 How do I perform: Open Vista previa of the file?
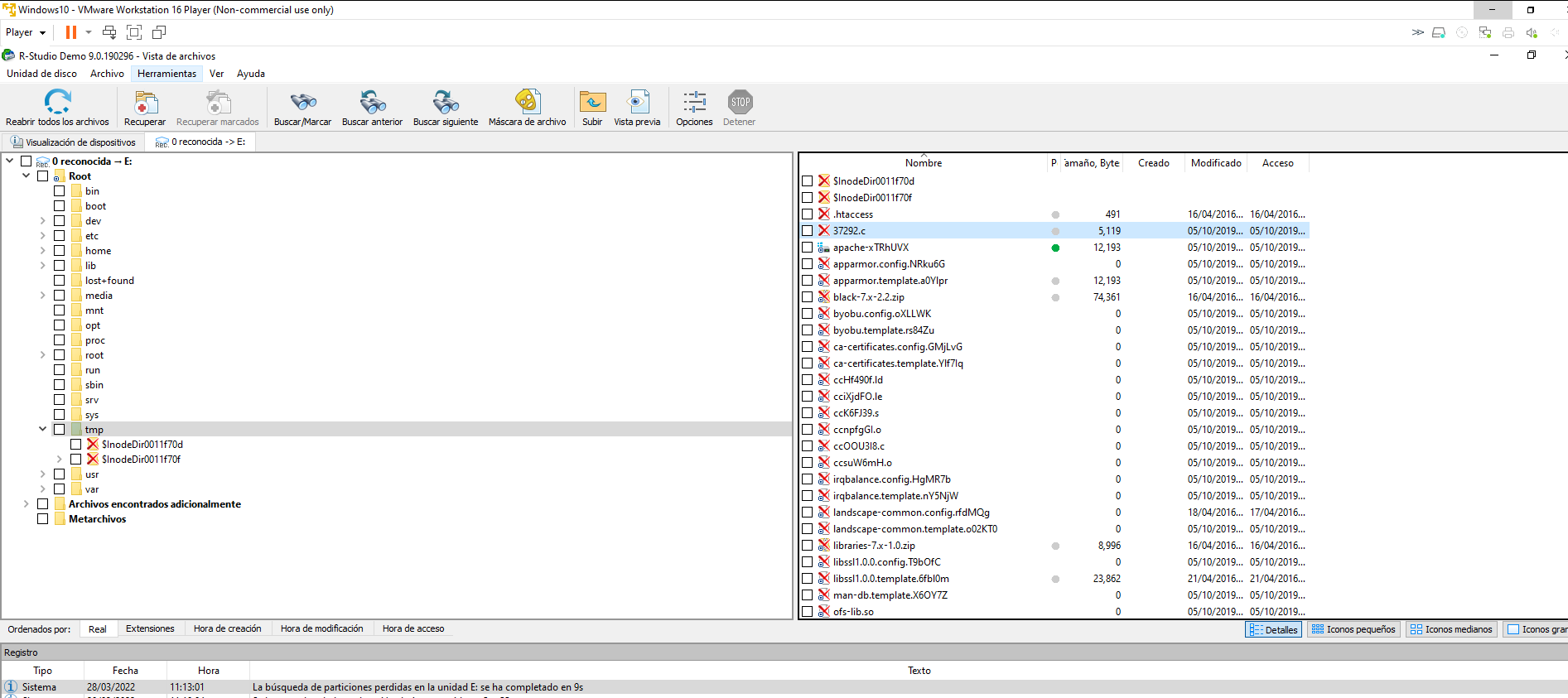pos(637,103)
